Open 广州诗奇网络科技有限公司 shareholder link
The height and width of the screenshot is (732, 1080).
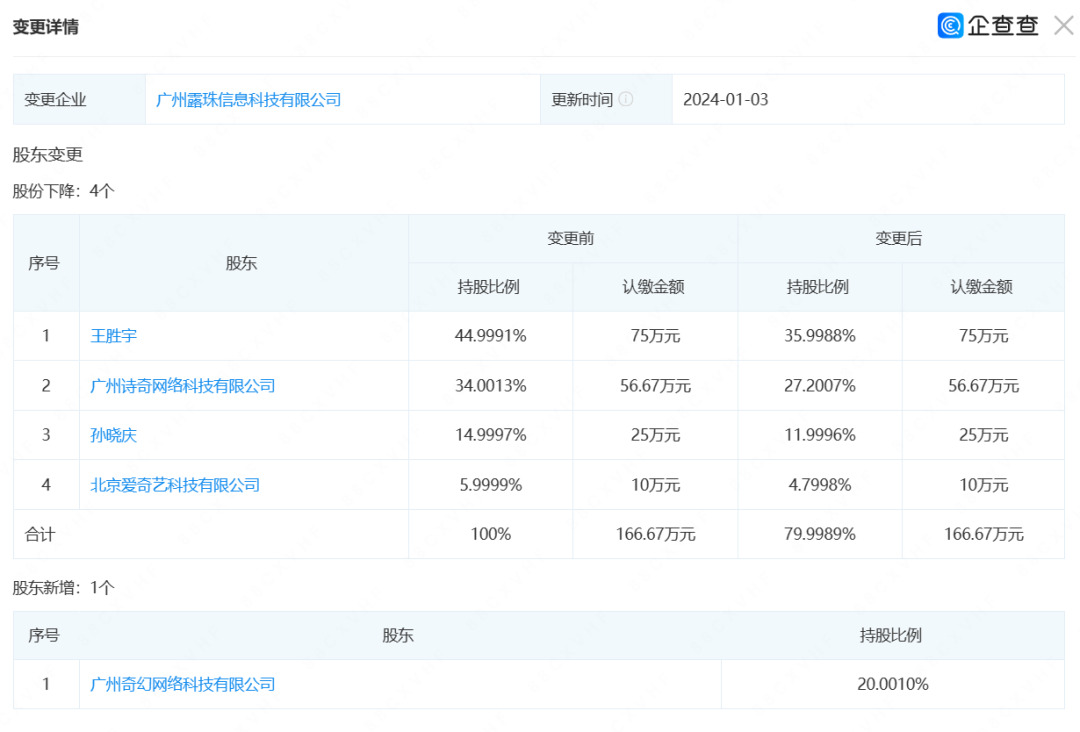point(182,386)
